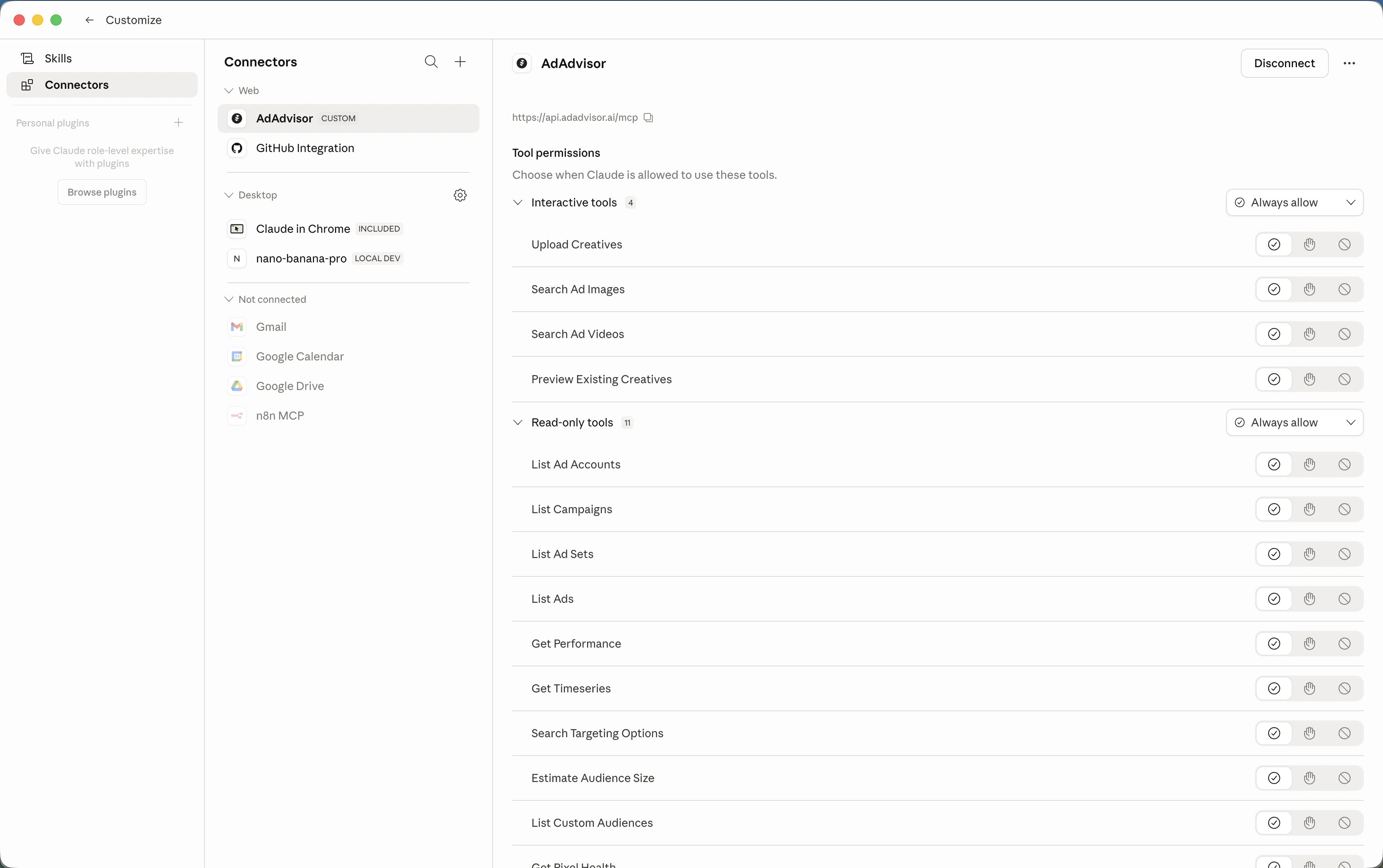Select Connectors in the left sidebar
Viewport: 1383px width, 868px height.
pyautogui.click(x=102, y=85)
